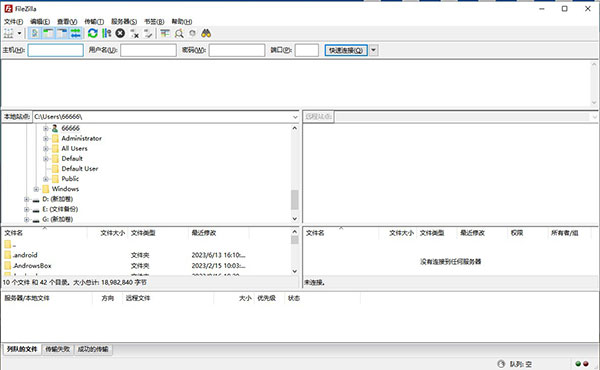Expand the Administrator folder node

46,139
